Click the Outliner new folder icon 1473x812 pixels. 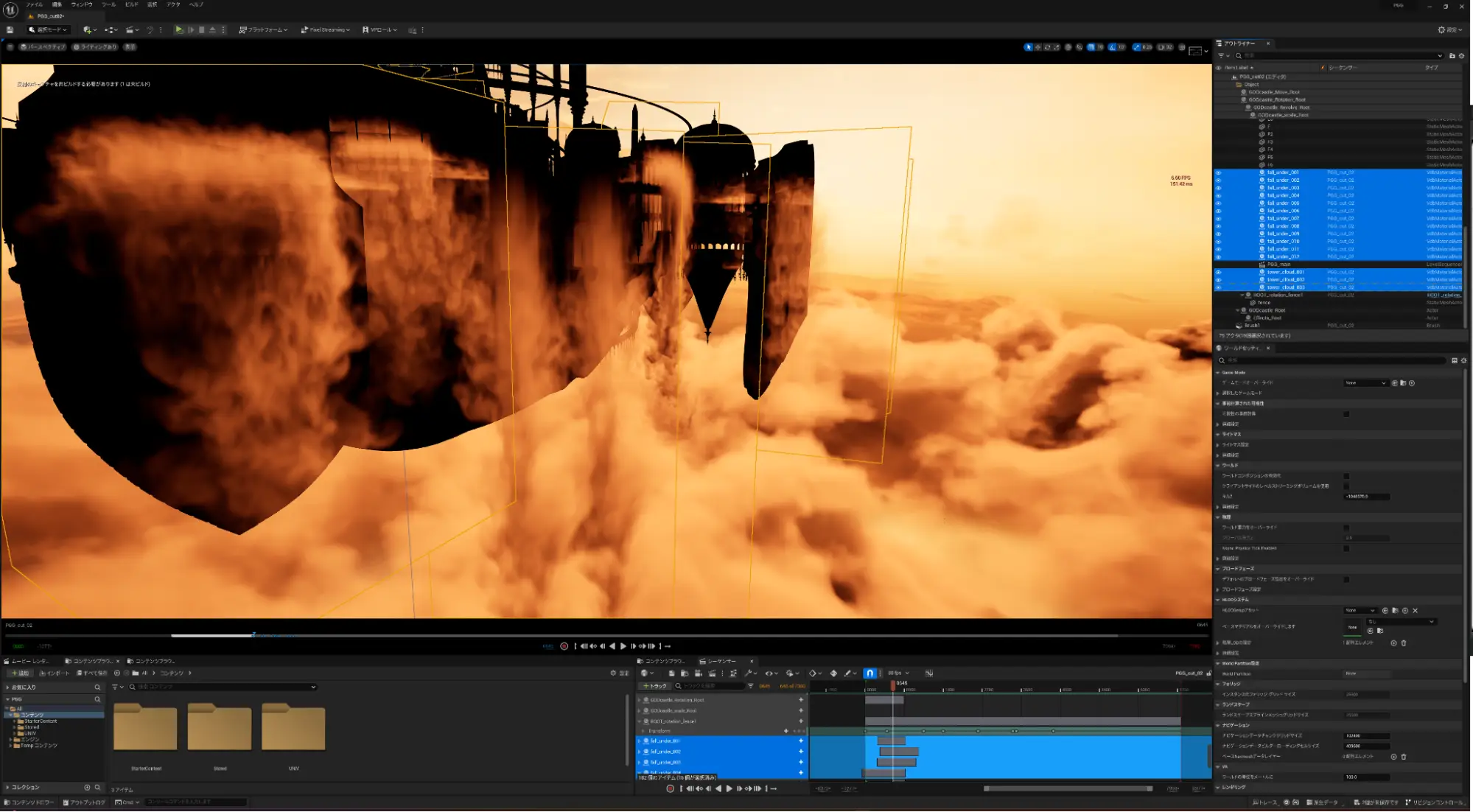(1452, 56)
